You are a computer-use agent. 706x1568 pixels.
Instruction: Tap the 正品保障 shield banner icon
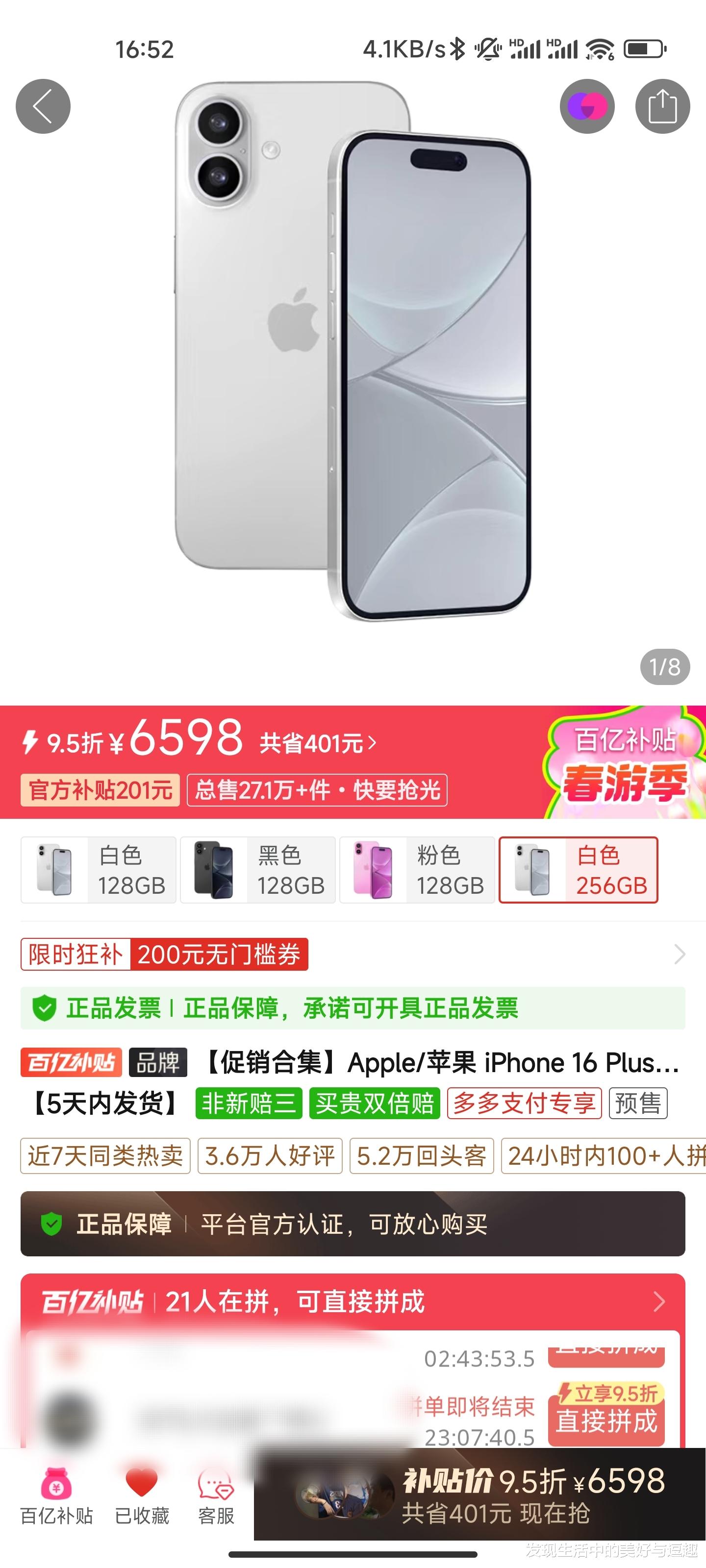click(x=52, y=1224)
